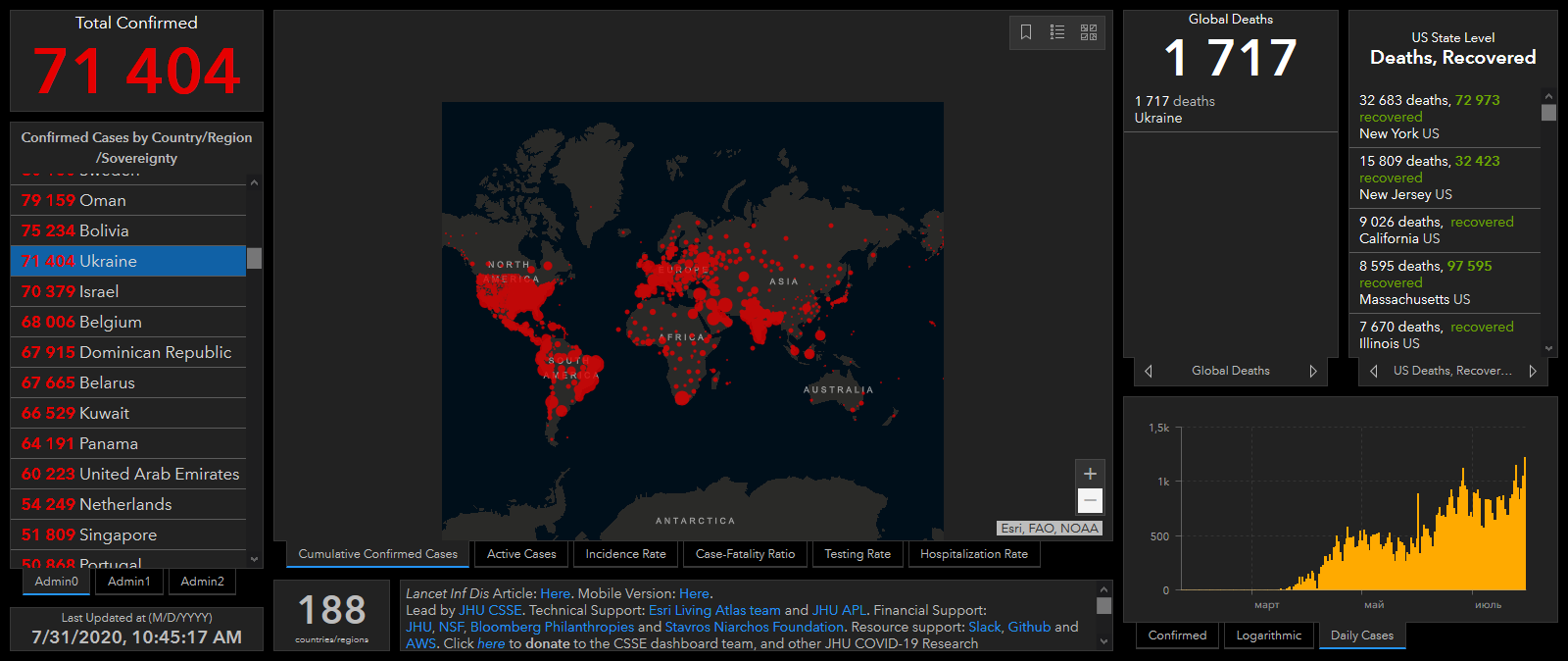Click the country list scrollbar thumb
Viewport: 1568px width, 661px height.
[255, 258]
